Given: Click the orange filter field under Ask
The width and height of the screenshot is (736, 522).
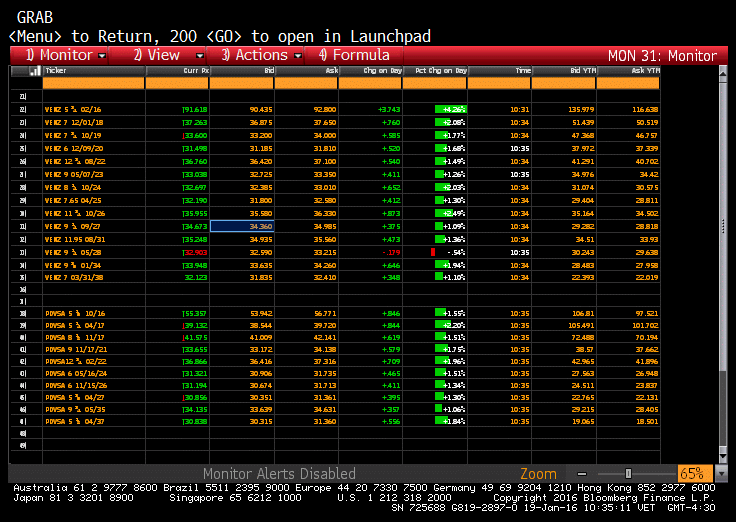Looking at the screenshot, I should point(306,84).
